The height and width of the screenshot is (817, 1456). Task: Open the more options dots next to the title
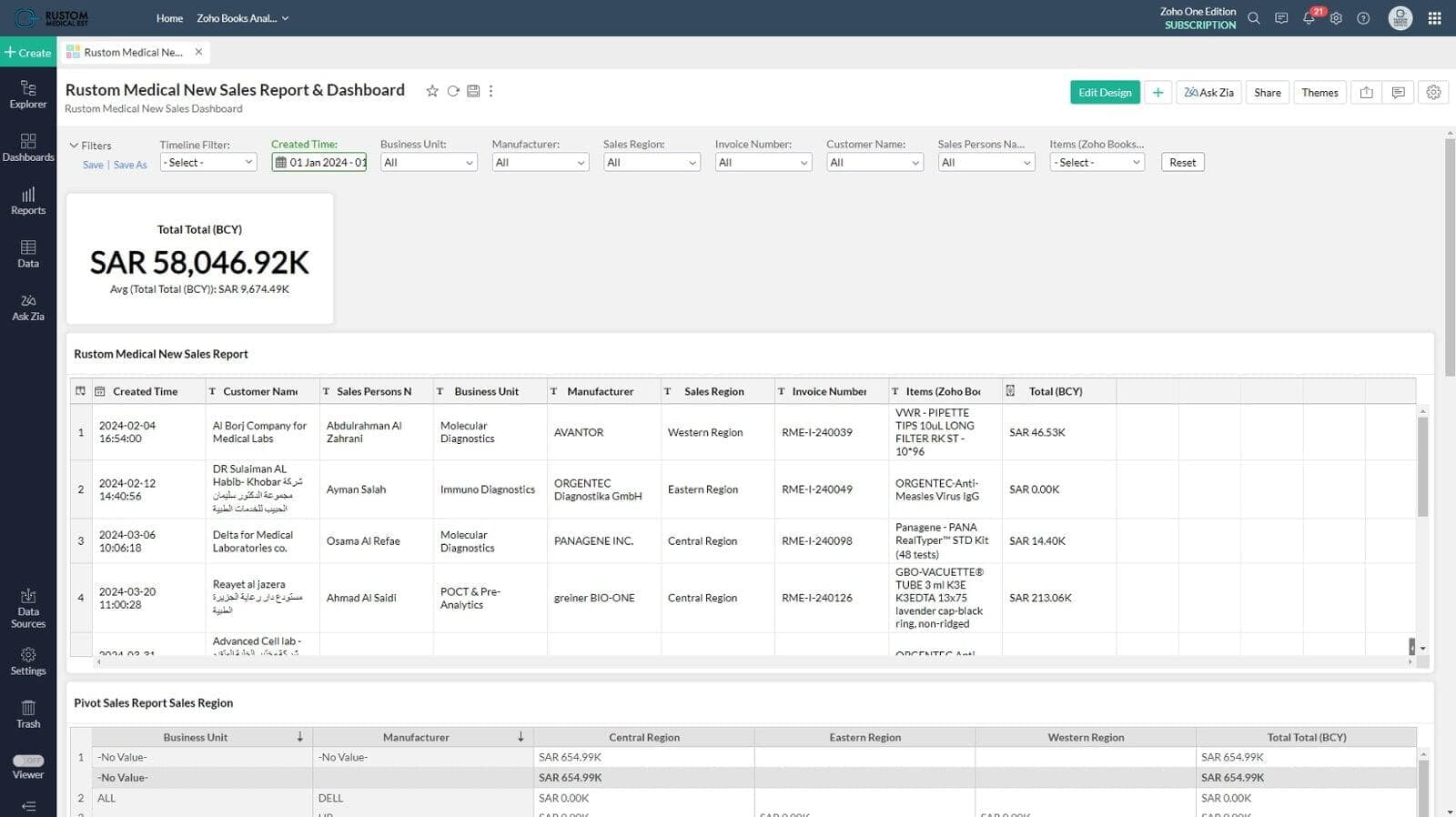coord(491,91)
